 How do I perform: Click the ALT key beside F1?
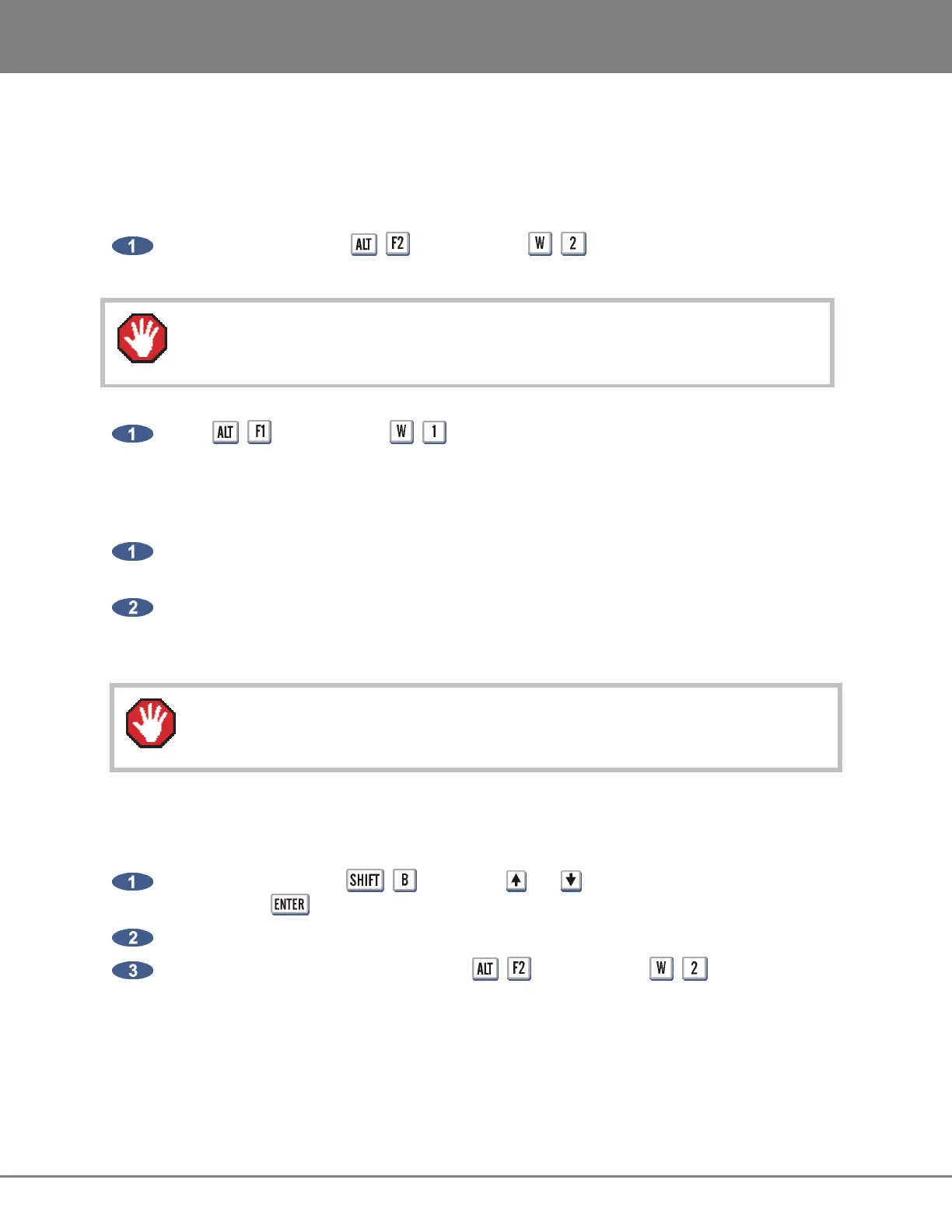(x=226, y=432)
